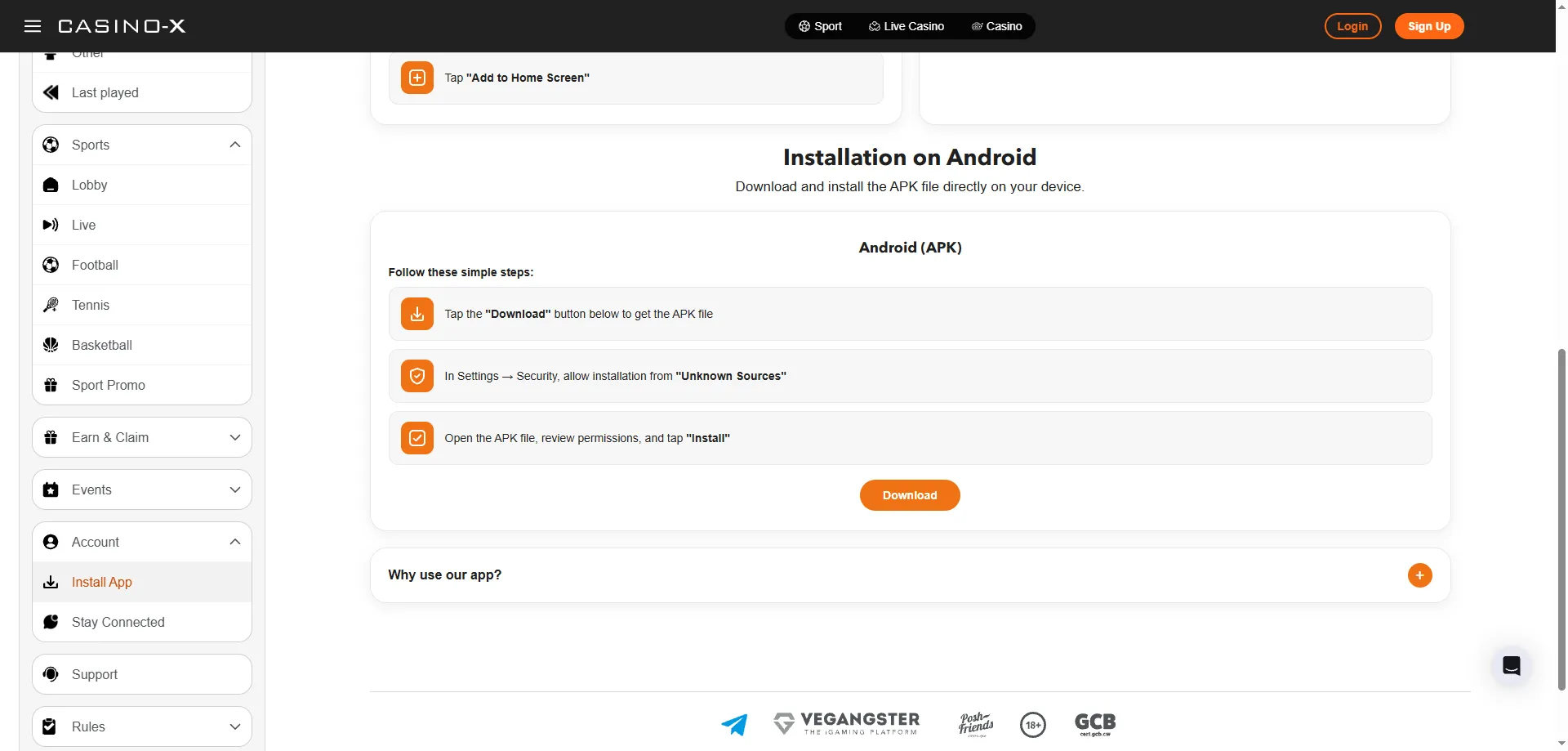Expand the 'Why use our app?' plus button
The image size is (1568, 751).
1419,575
